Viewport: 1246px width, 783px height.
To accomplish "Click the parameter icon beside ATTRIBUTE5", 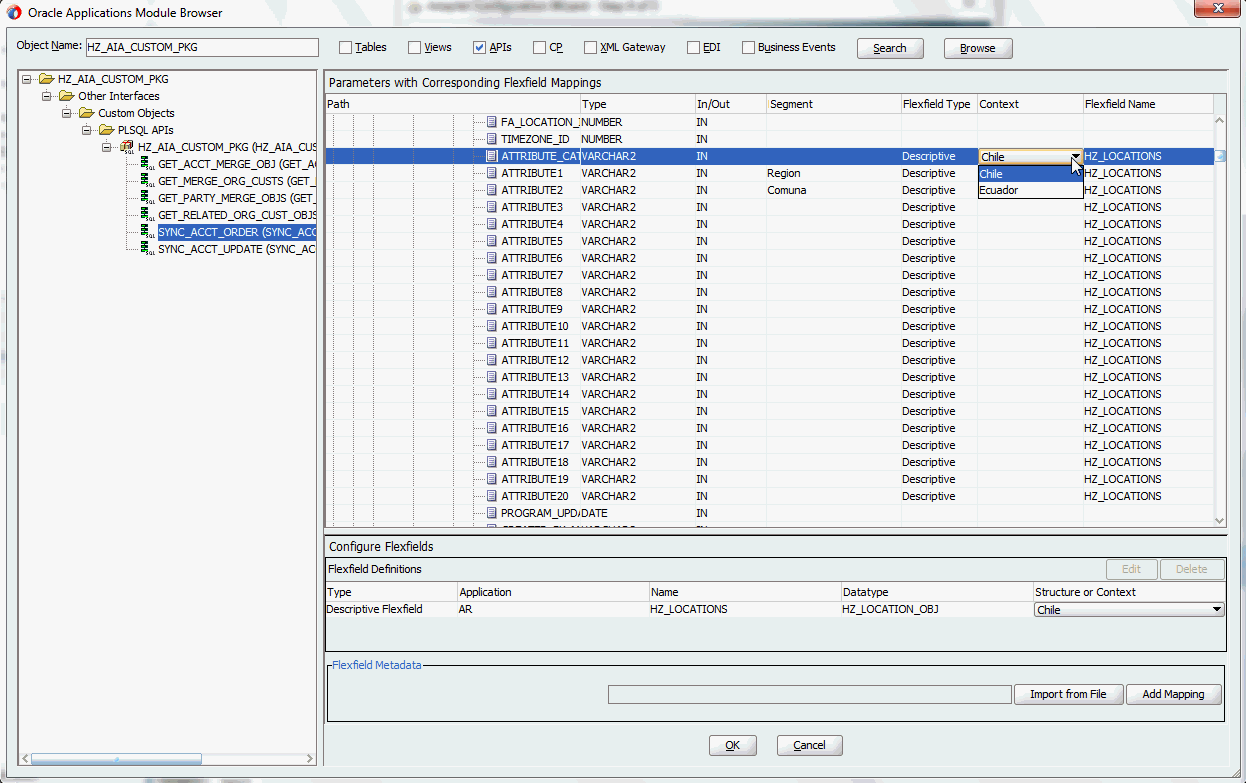I will tap(491, 241).
